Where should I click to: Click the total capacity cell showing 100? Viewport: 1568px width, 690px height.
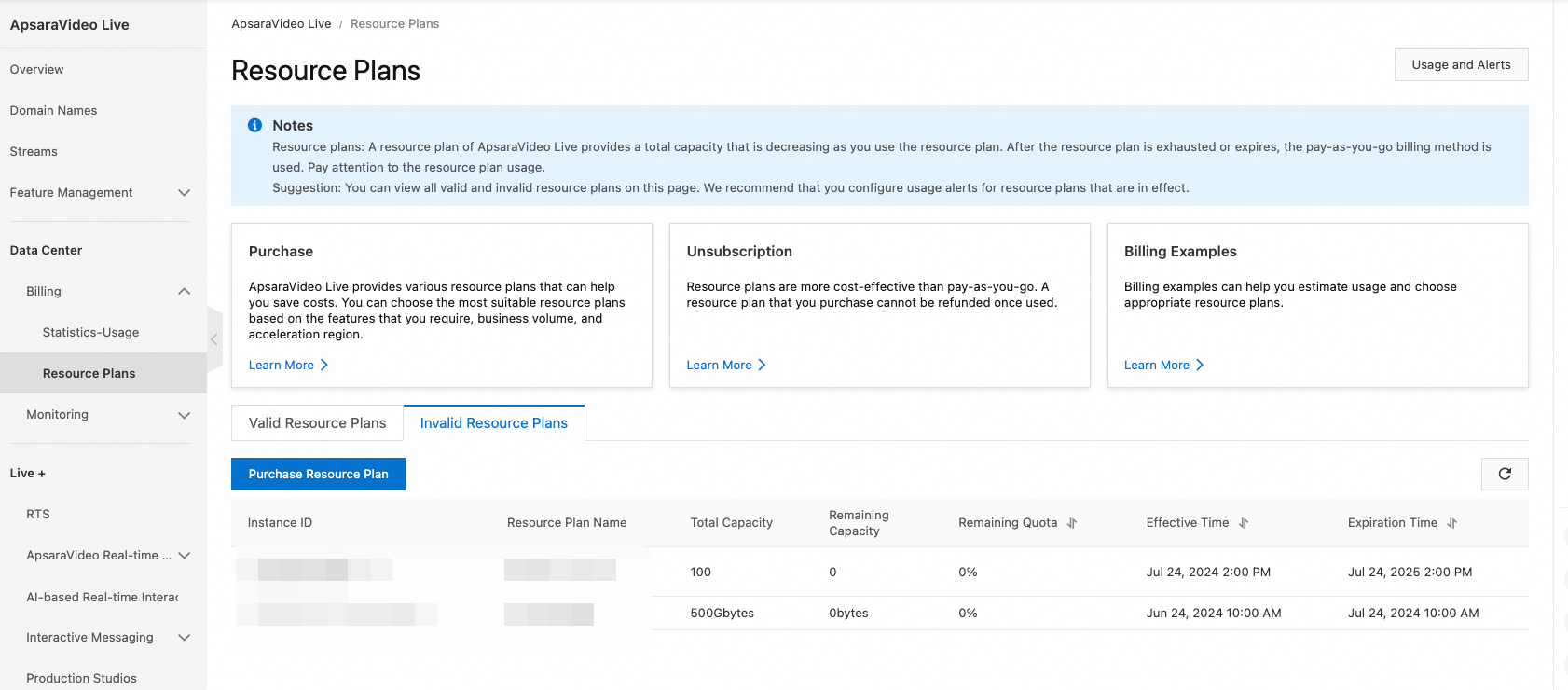click(x=701, y=572)
